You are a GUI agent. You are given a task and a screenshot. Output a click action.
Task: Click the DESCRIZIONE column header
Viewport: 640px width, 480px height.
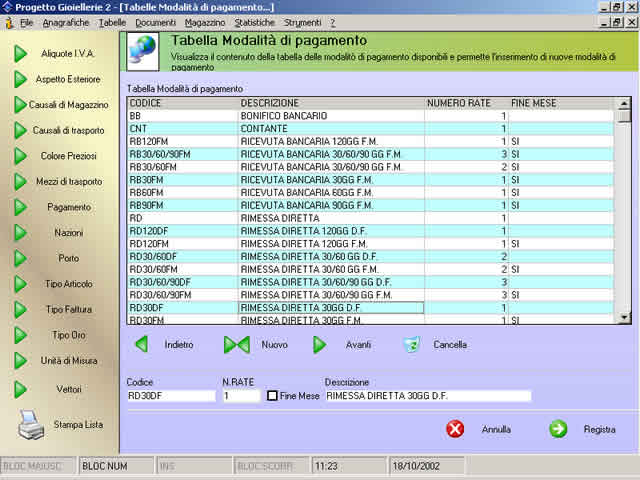coord(331,103)
